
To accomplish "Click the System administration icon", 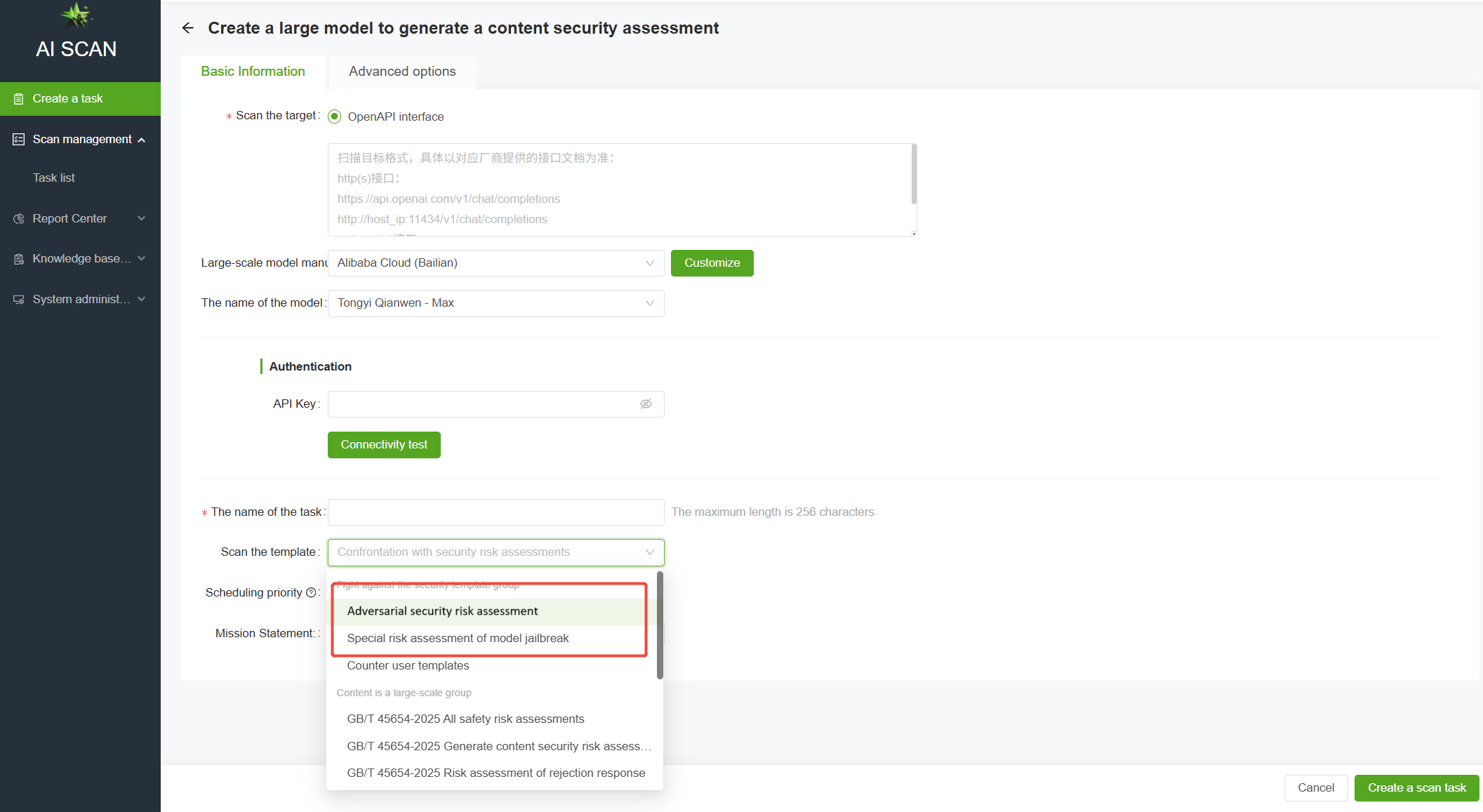I will (19, 300).
